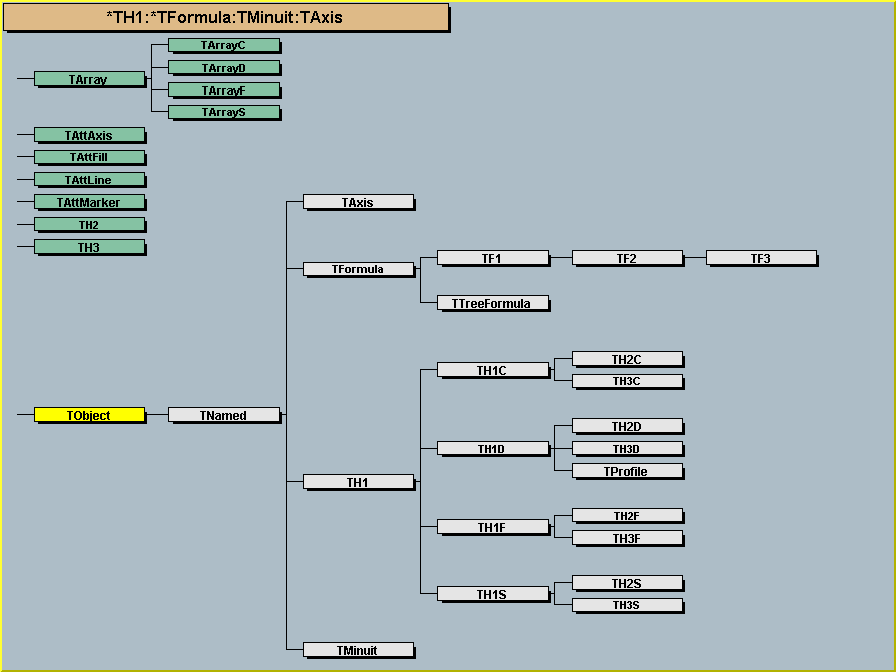Click the diagram title header bar
896x672 pixels.
coord(224,17)
